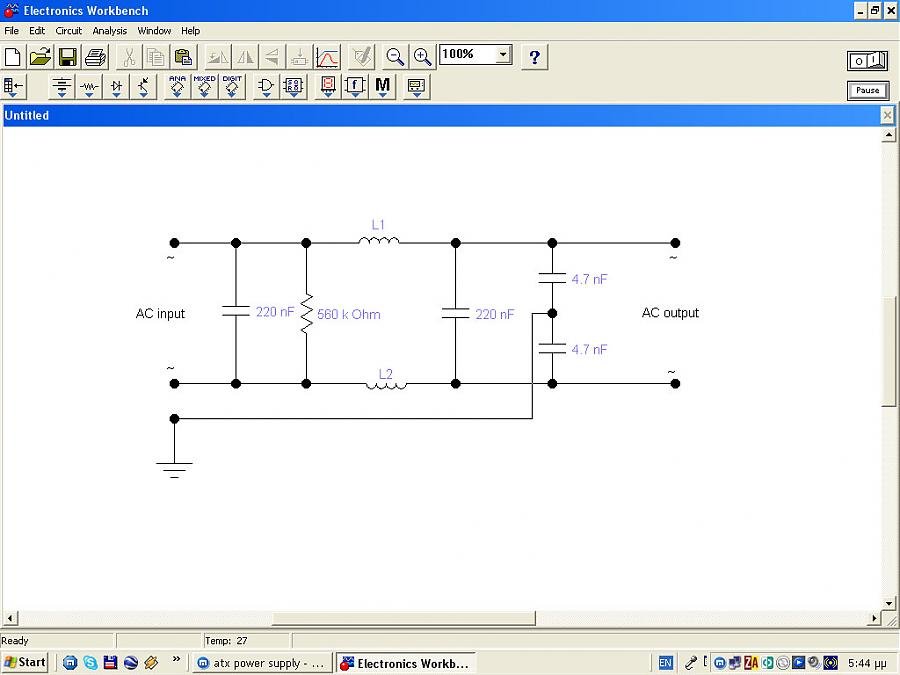The width and height of the screenshot is (900, 675).
Task: Zoom out with the minus magnifier icon
Action: point(395,57)
